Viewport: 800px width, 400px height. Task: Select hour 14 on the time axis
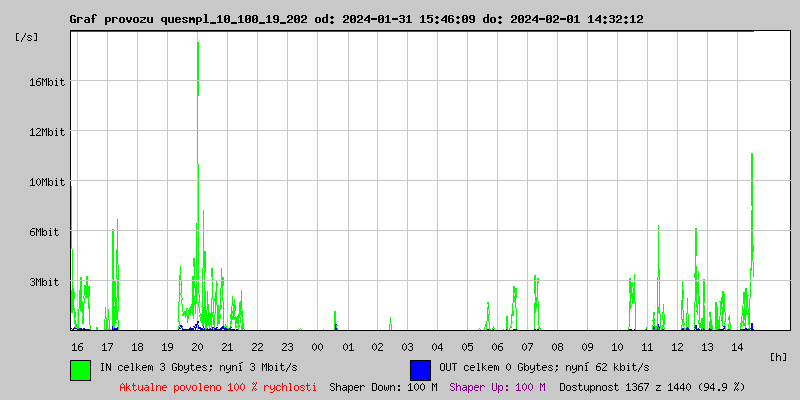[x=738, y=347]
